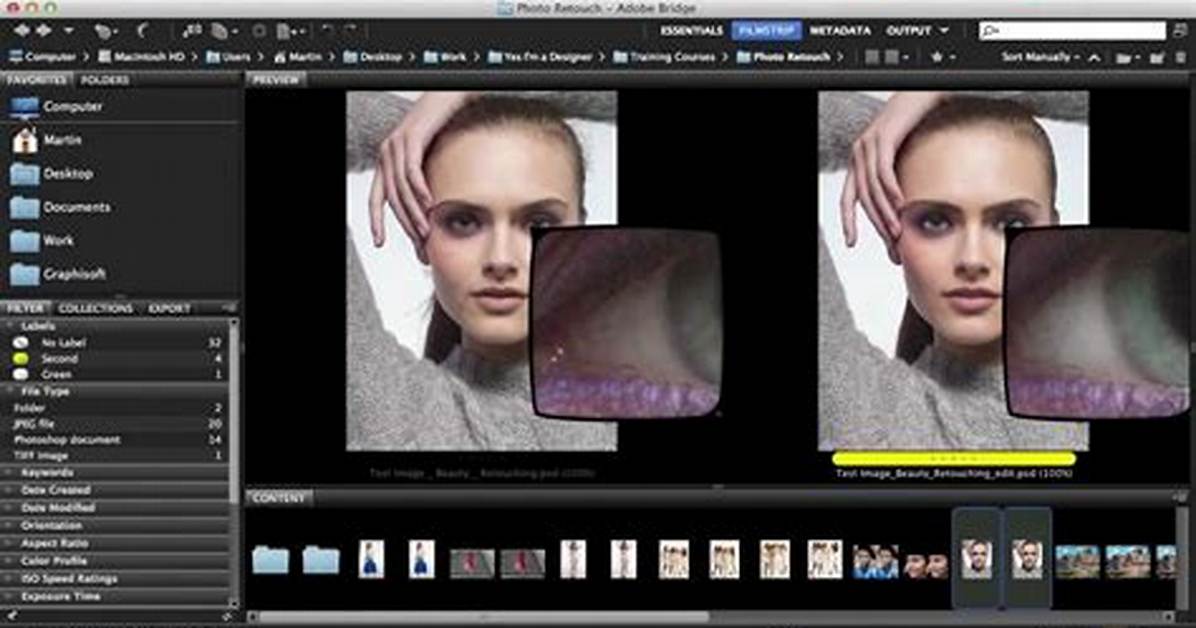
Task: Filter by Folder file type
Action: point(116,407)
